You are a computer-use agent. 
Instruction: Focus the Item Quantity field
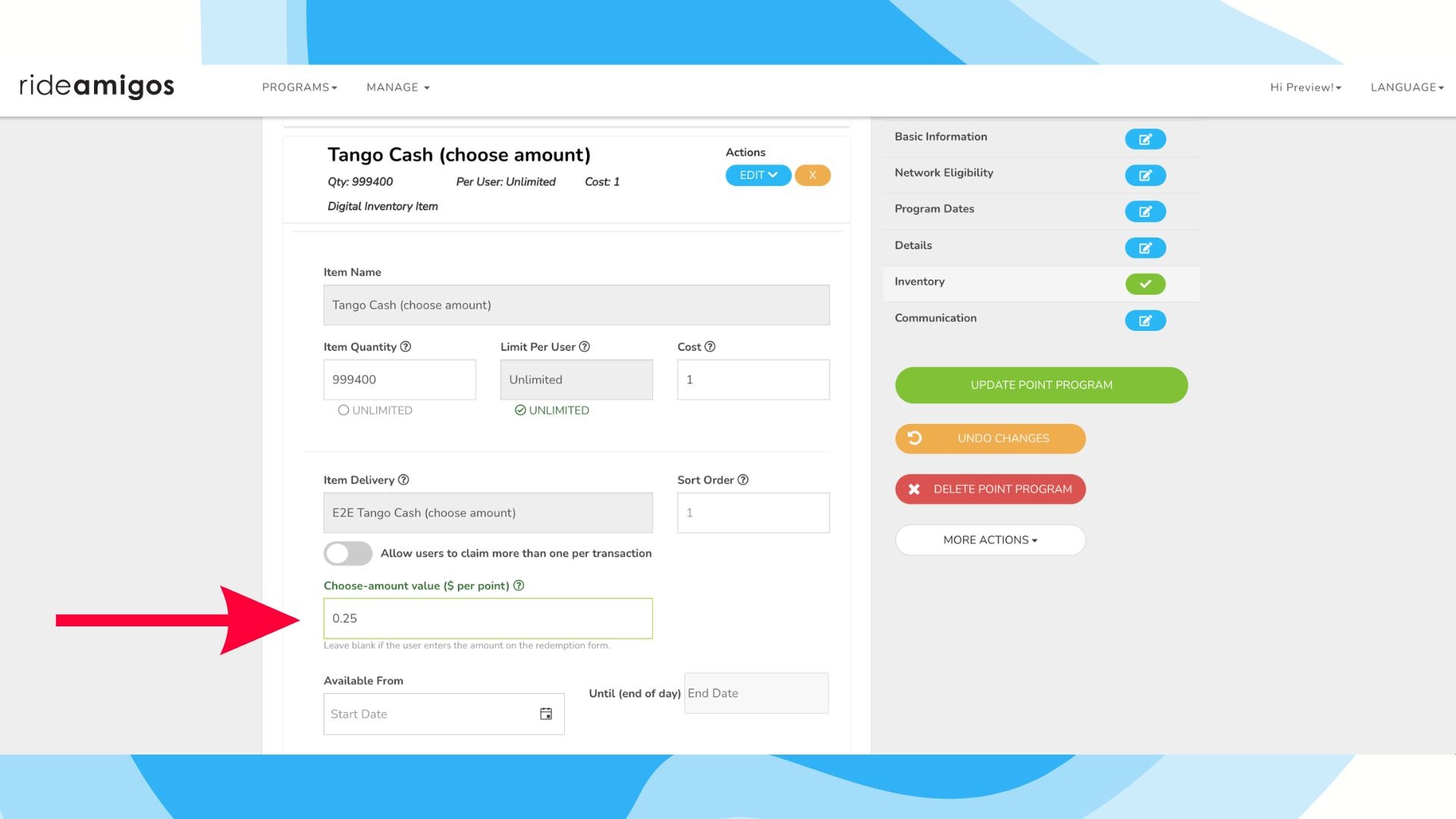400,379
